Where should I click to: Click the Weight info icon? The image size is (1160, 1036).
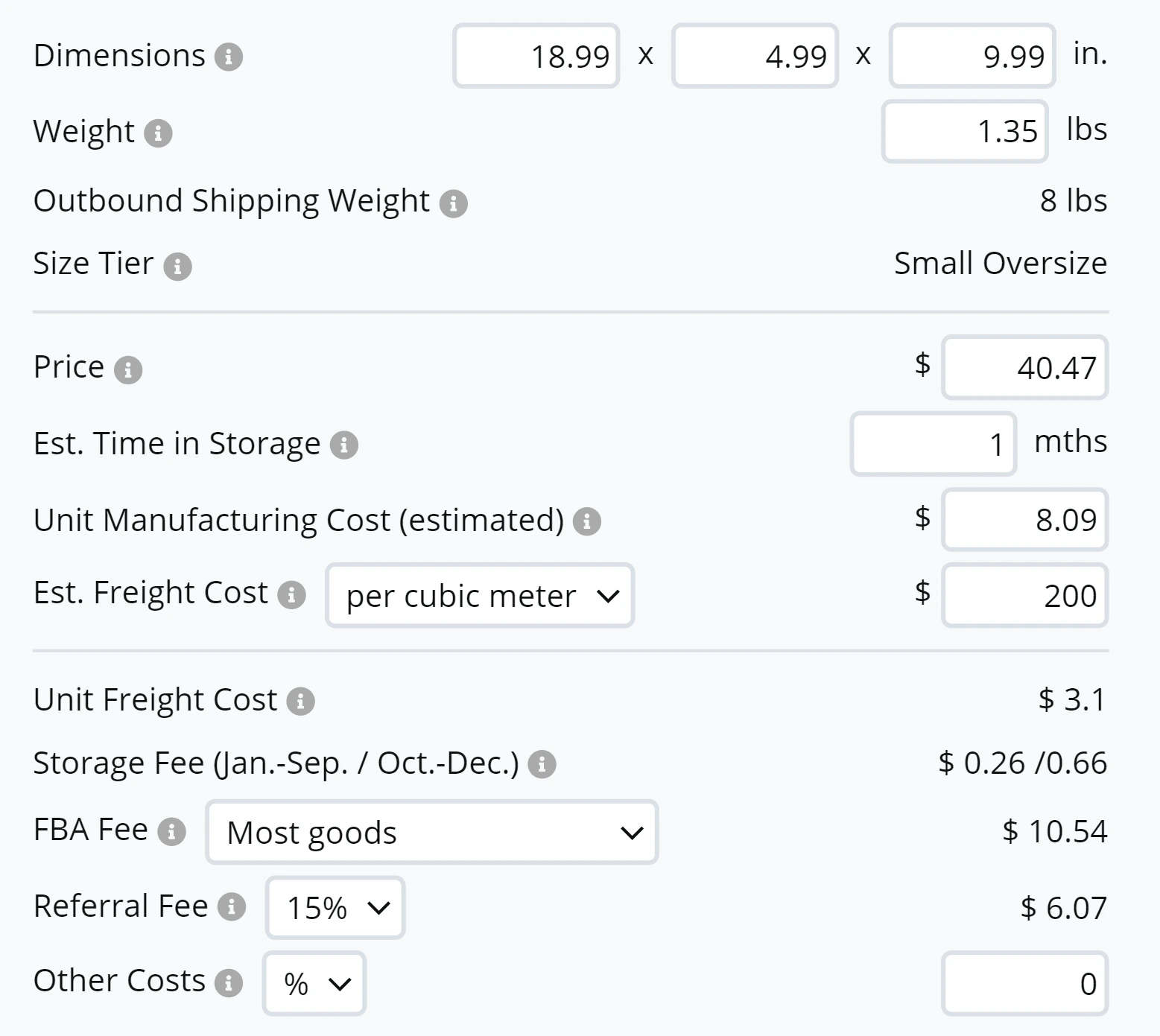click(158, 133)
